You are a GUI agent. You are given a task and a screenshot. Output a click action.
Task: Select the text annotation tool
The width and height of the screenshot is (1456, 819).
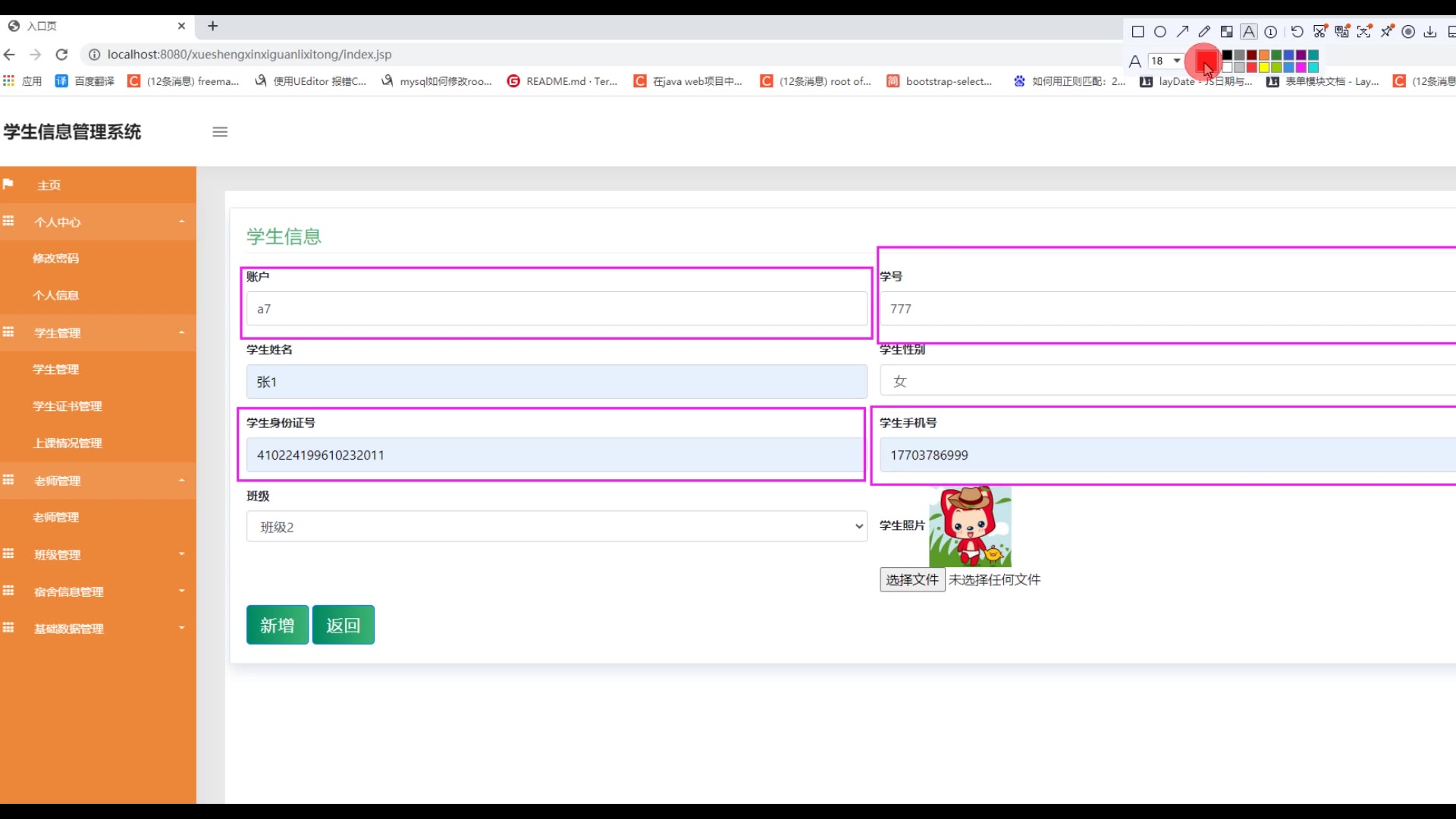click(x=1249, y=32)
